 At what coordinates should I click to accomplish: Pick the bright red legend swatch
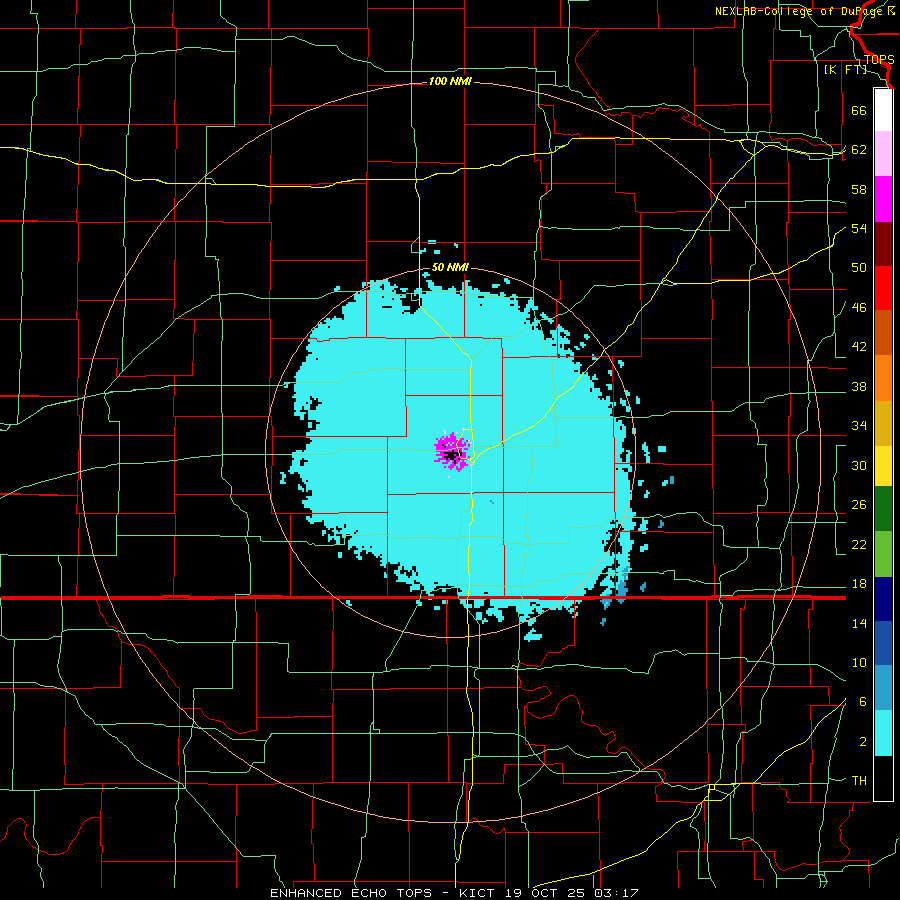tap(883, 288)
